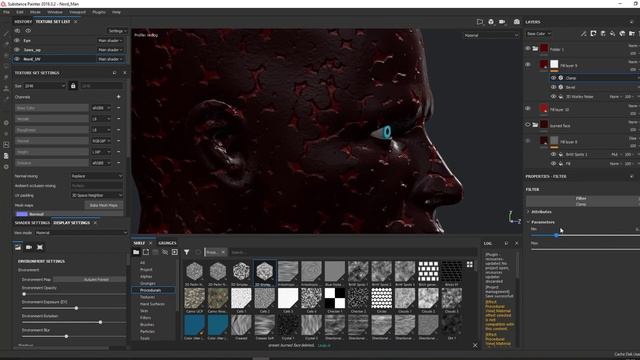The width and height of the screenshot is (640, 360).
Task: Open the View mode dropdown
Action: (81, 233)
